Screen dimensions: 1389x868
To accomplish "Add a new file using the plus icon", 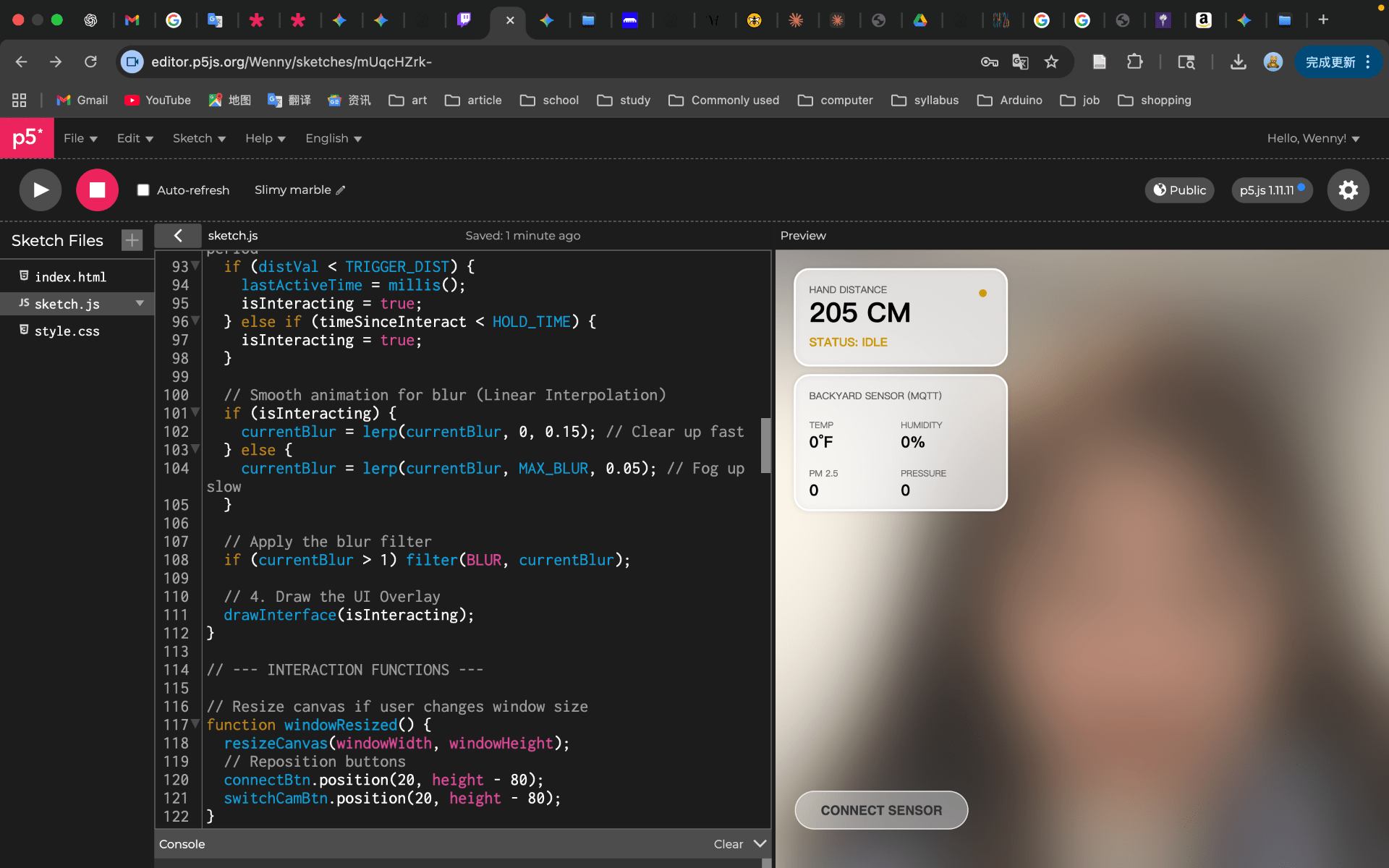I will coord(132,239).
